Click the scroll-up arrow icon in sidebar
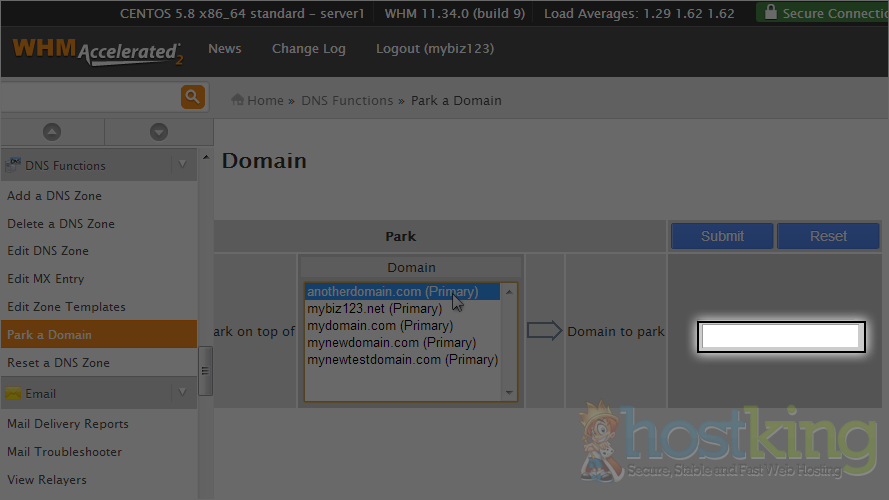 (52, 132)
